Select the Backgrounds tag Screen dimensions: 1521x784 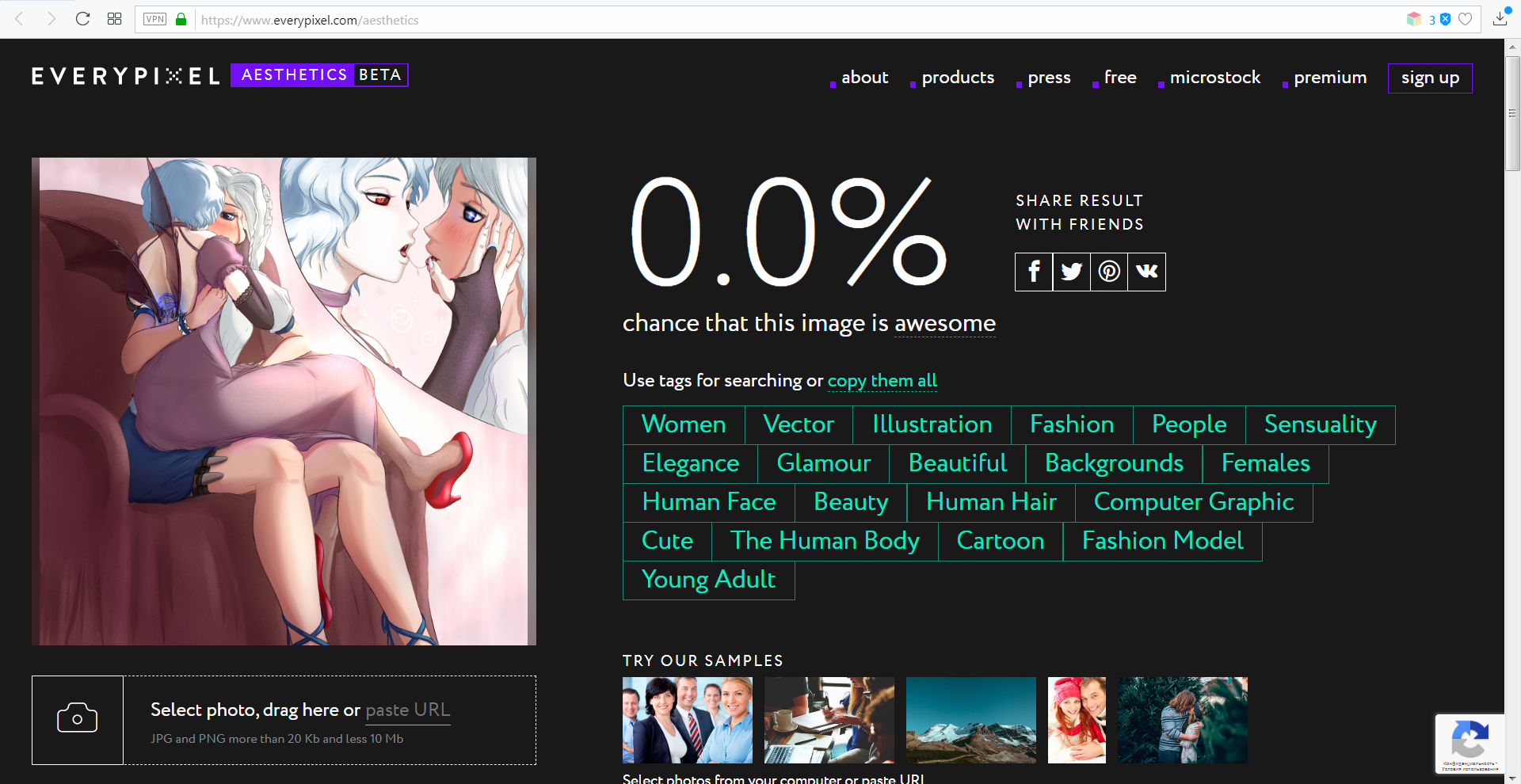[x=1115, y=464]
